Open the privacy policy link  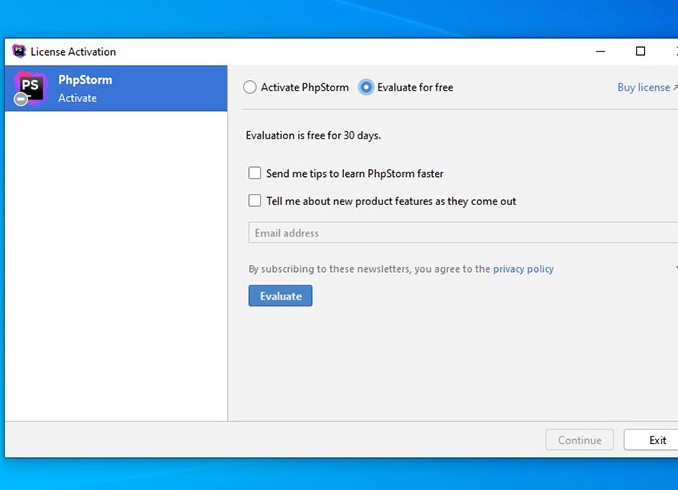(523, 269)
